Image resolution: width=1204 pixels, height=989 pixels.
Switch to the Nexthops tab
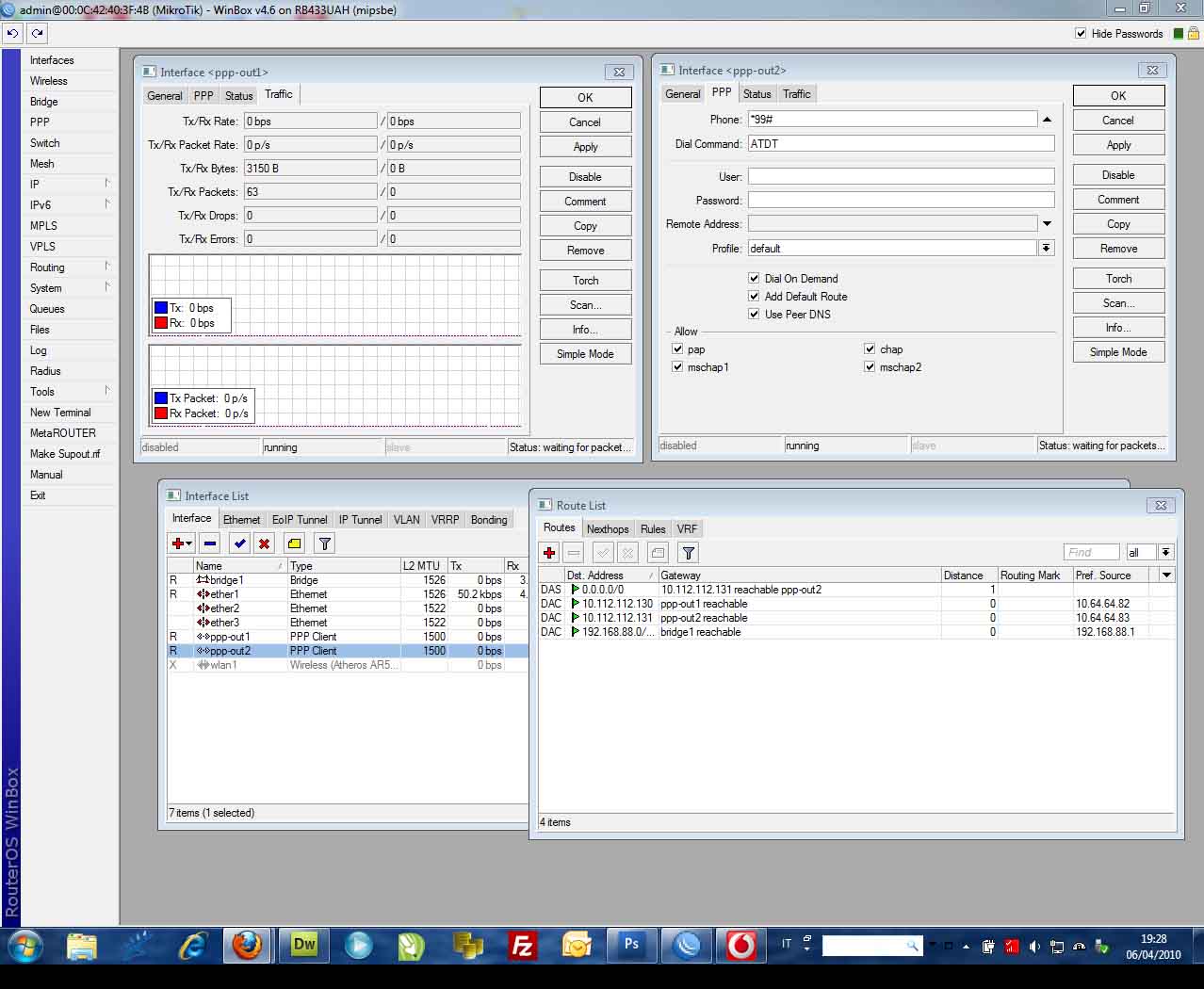pos(608,529)
